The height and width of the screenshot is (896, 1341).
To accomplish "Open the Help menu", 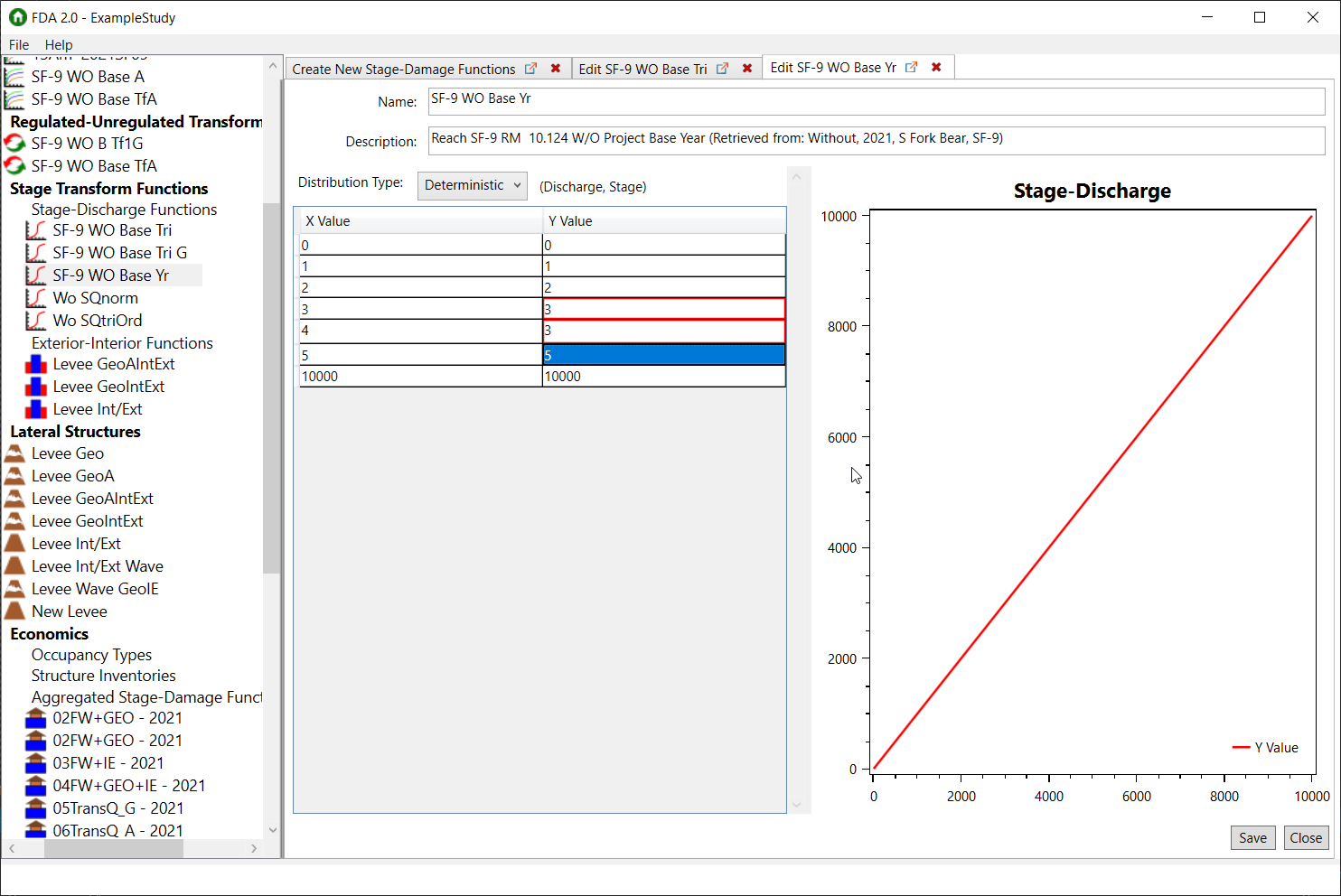I will coord(59,44).
